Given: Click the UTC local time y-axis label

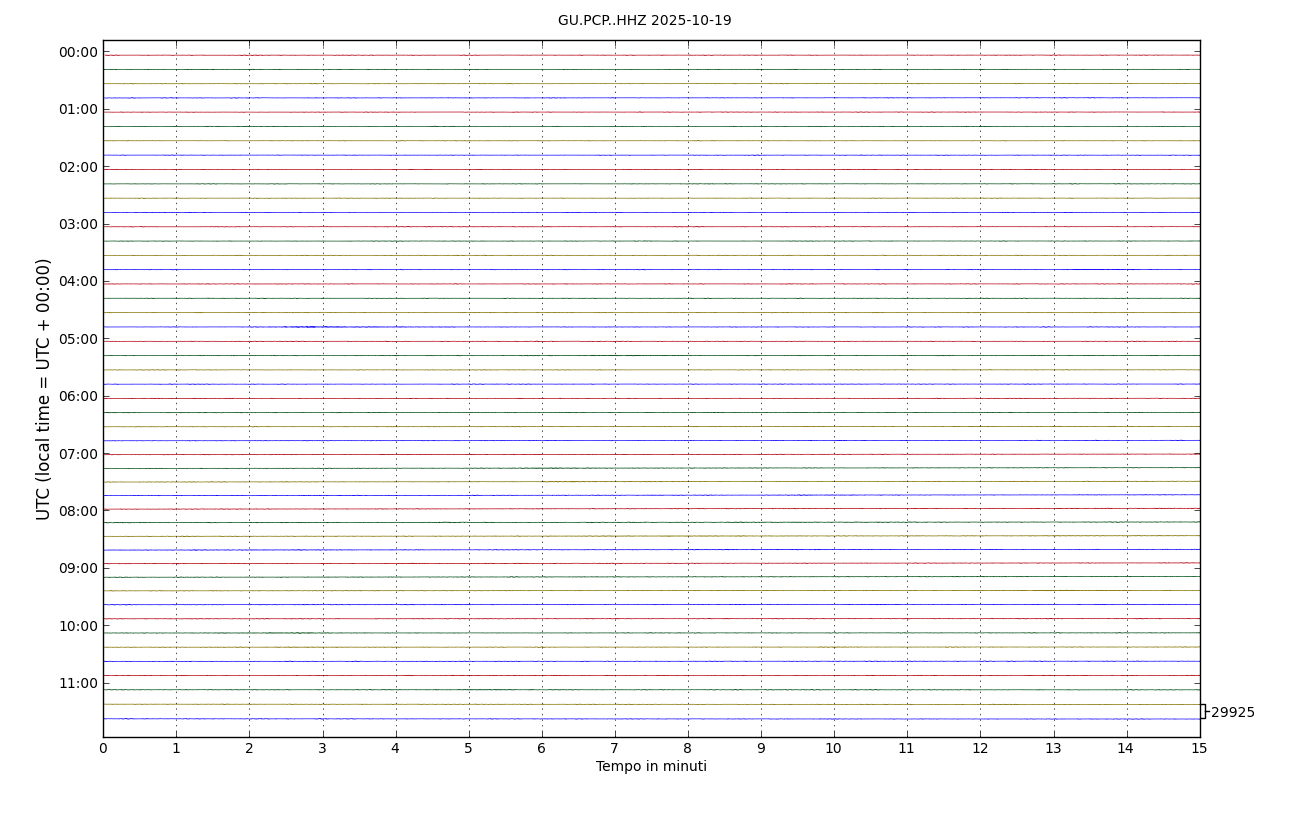Looking at the screenshot, I should coord(44,389).
